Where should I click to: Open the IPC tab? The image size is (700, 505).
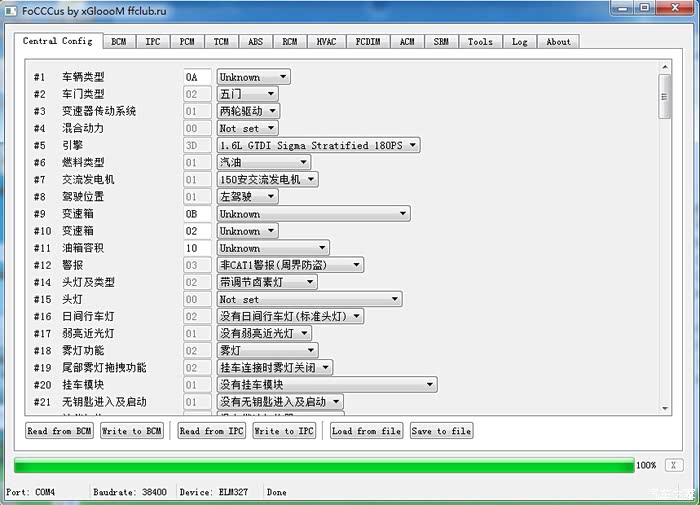click(153, 42)
